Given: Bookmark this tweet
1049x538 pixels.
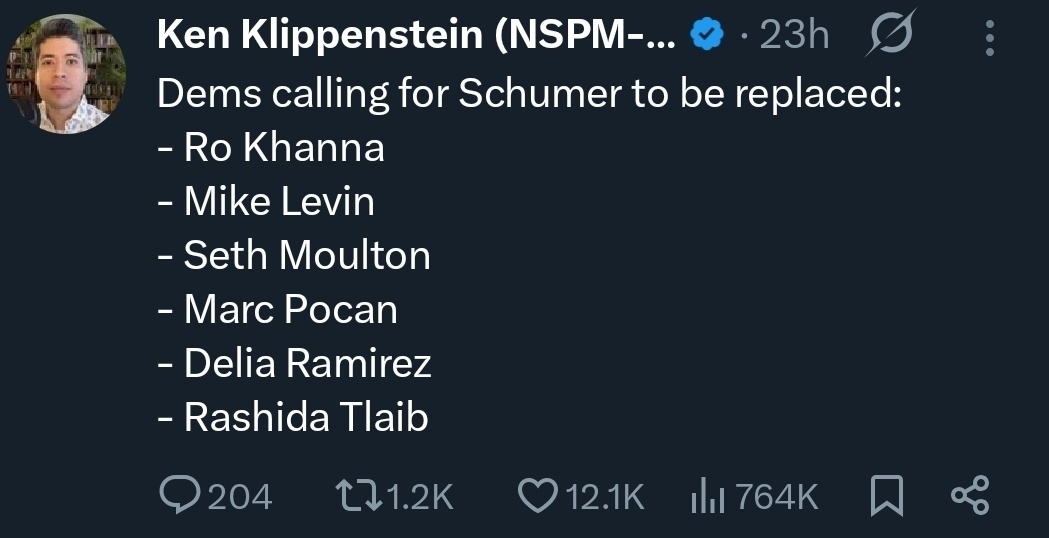Looking at the screenshot, I should (x=886, y=496).
